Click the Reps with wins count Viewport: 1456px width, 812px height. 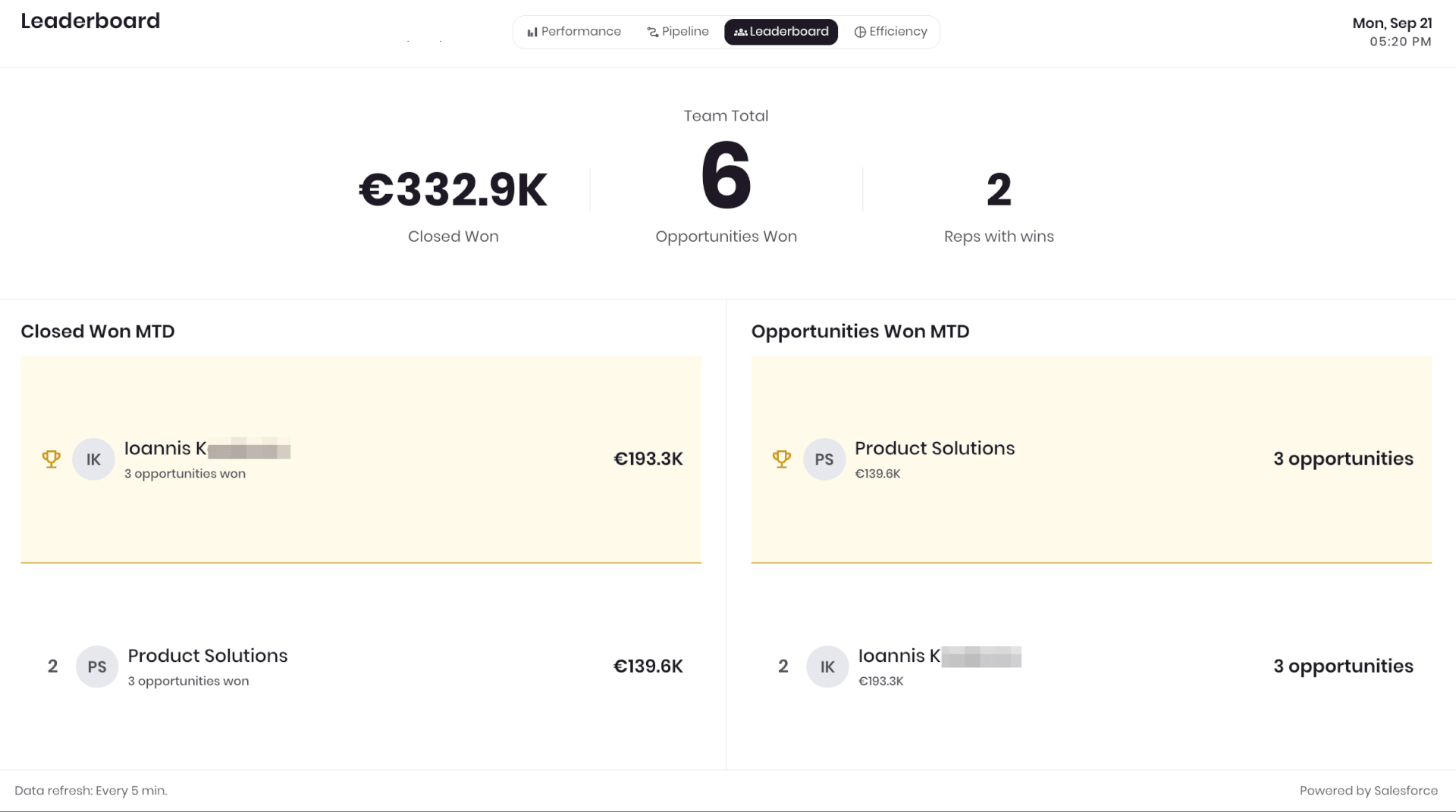(999, 190)
